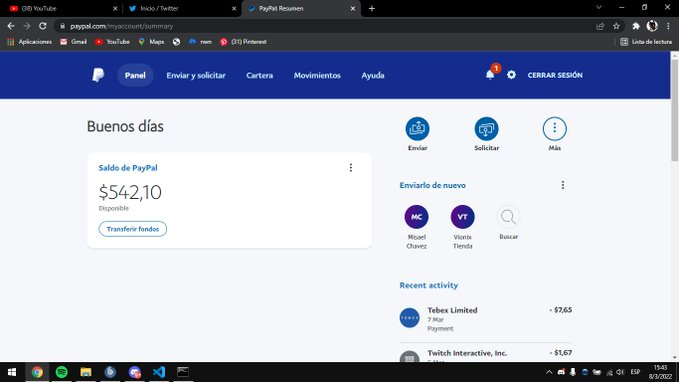679x382 pixels.
Task: Open the Movimientos menu item
Action: tap(317, 75)
